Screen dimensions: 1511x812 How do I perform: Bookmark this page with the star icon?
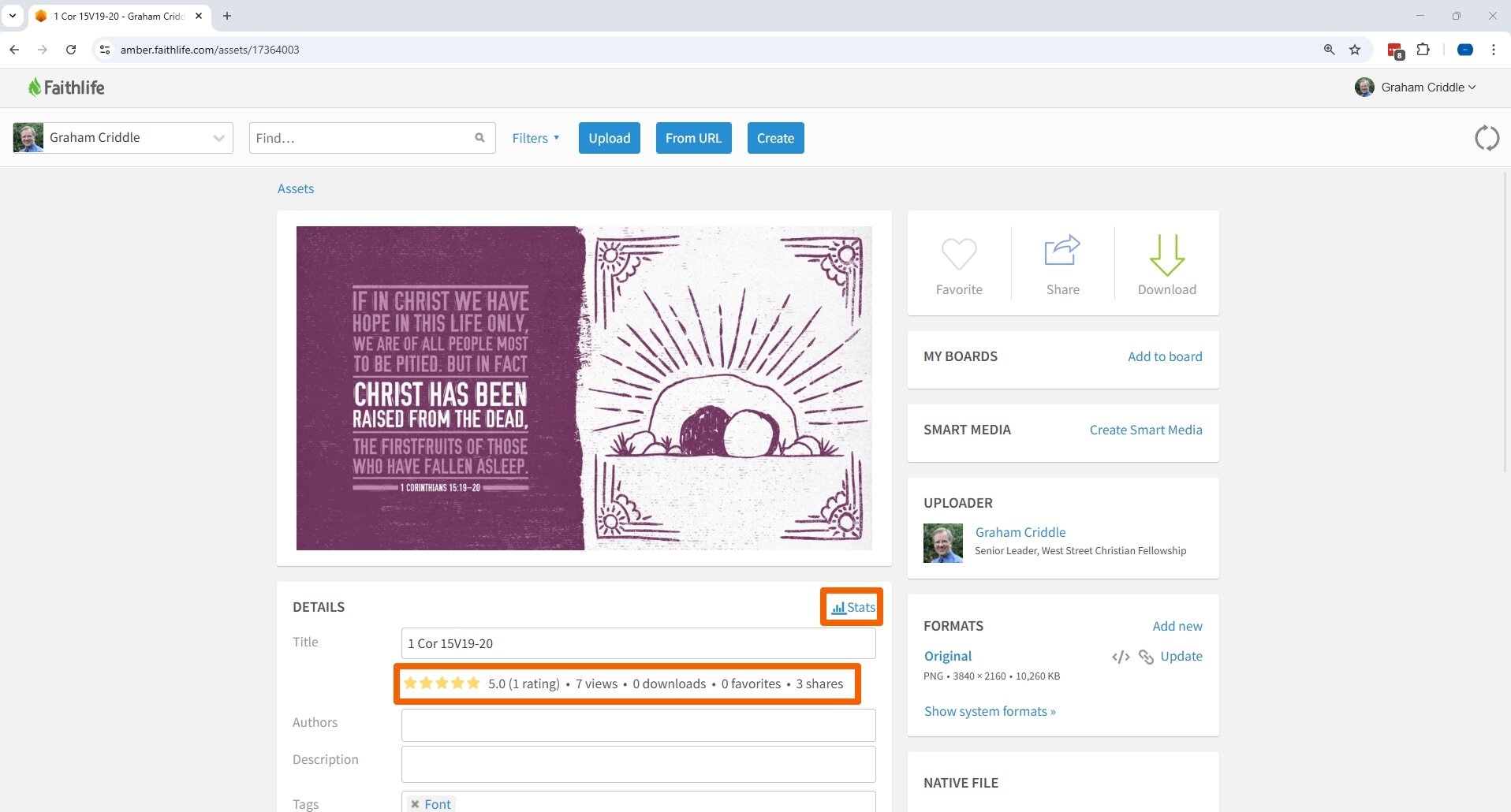[1355, 50]
